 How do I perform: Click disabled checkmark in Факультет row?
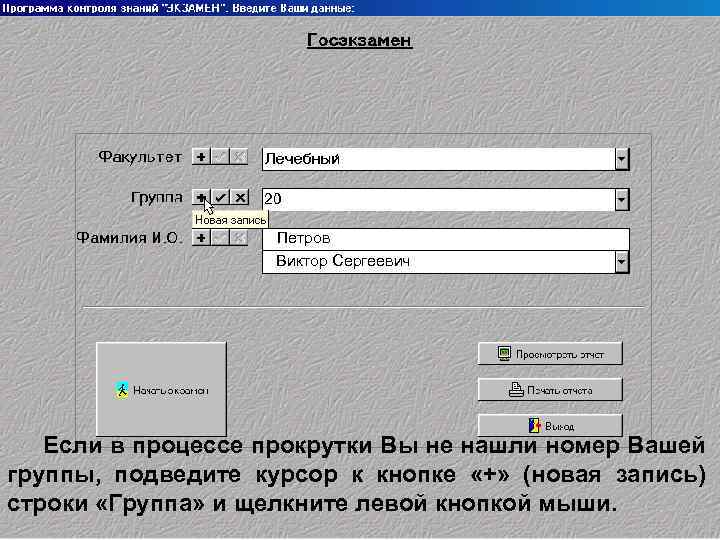click(x=220, y=157)
